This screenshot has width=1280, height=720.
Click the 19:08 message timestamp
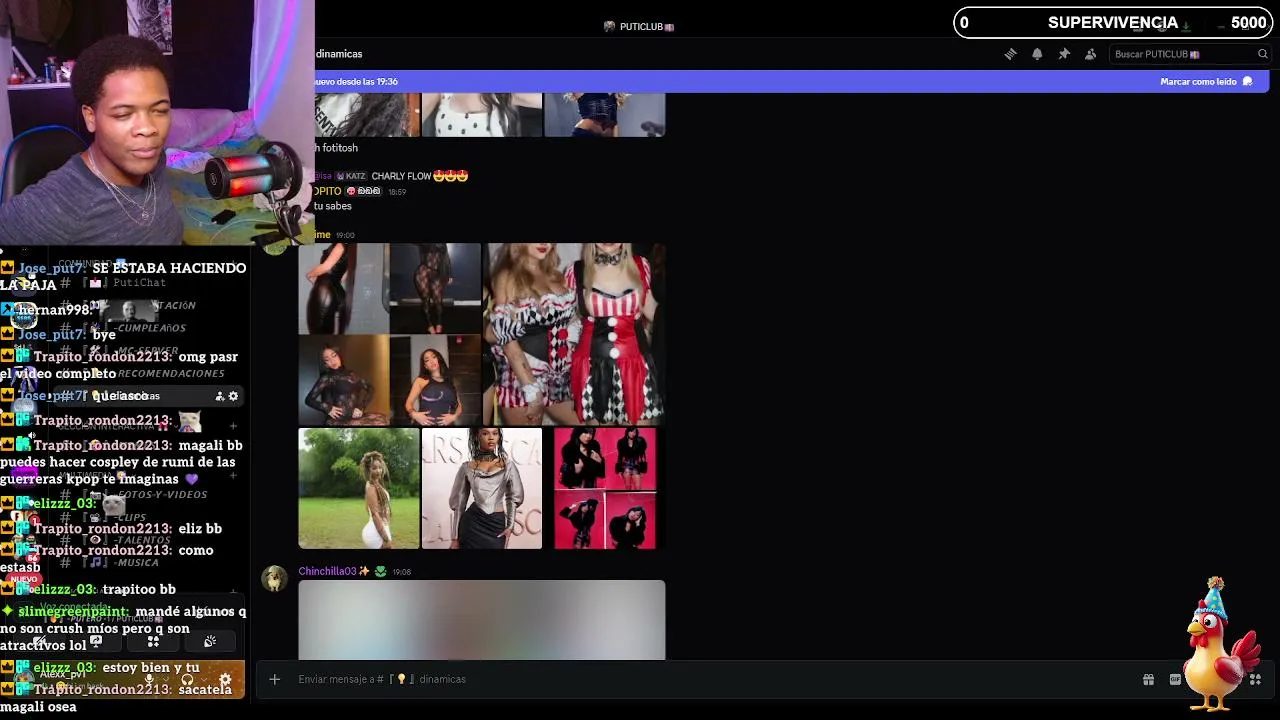401,572
